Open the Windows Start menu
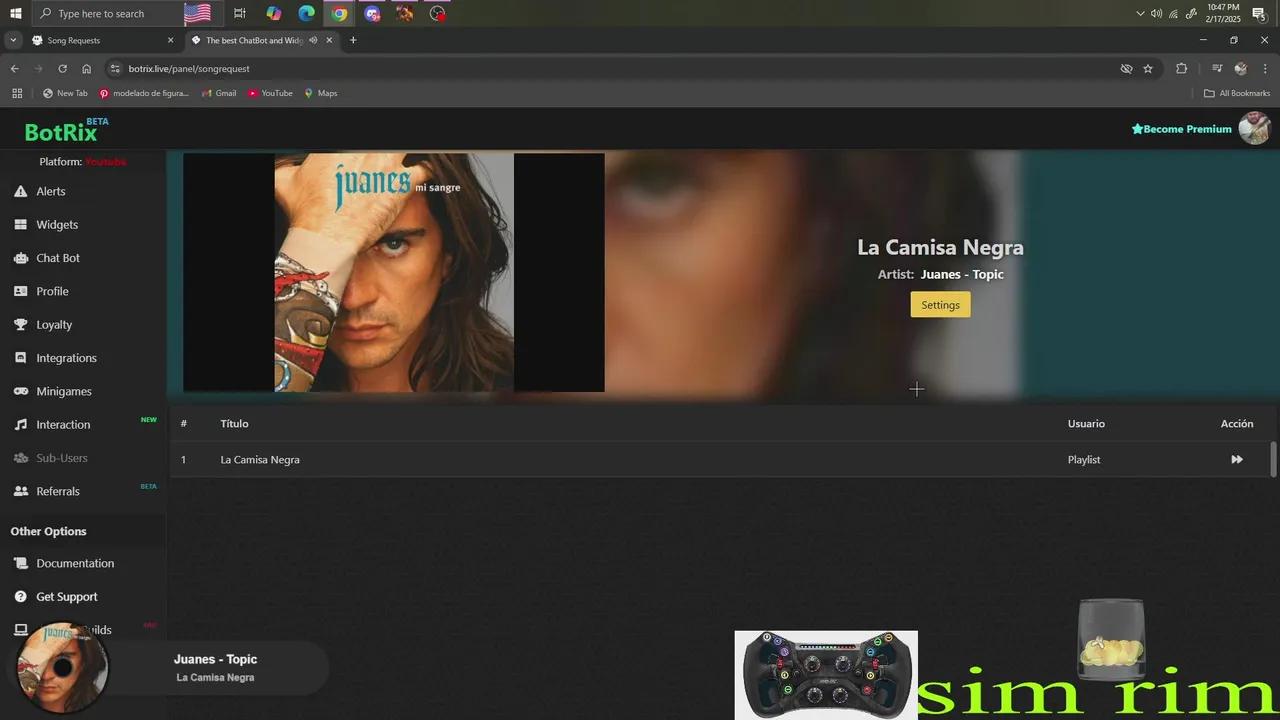 (16, 13)
